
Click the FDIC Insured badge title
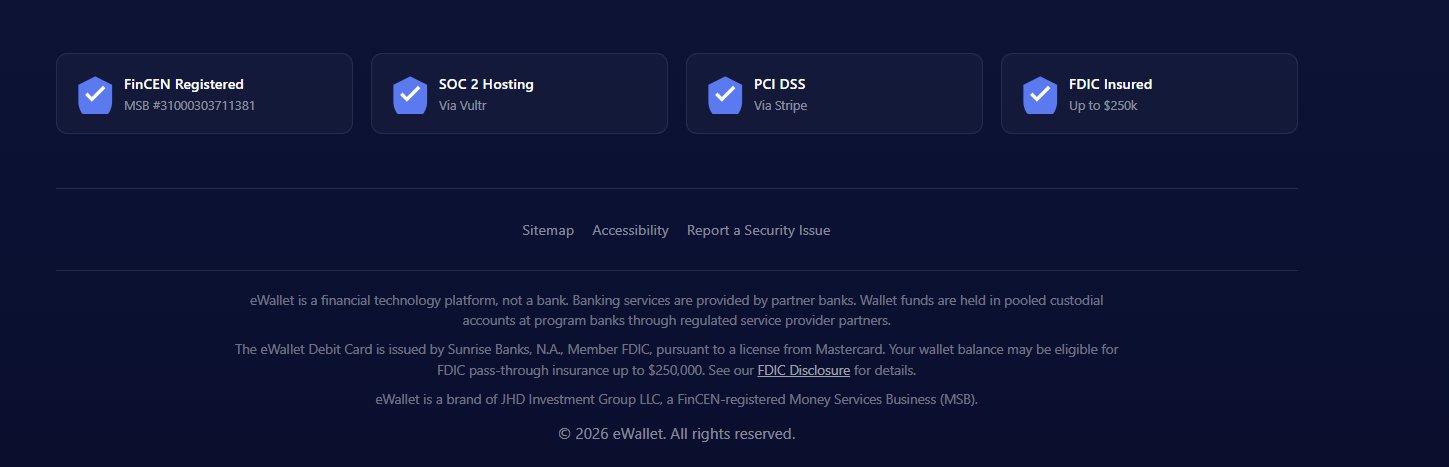pyautogui.click(x=1110, y=84)
